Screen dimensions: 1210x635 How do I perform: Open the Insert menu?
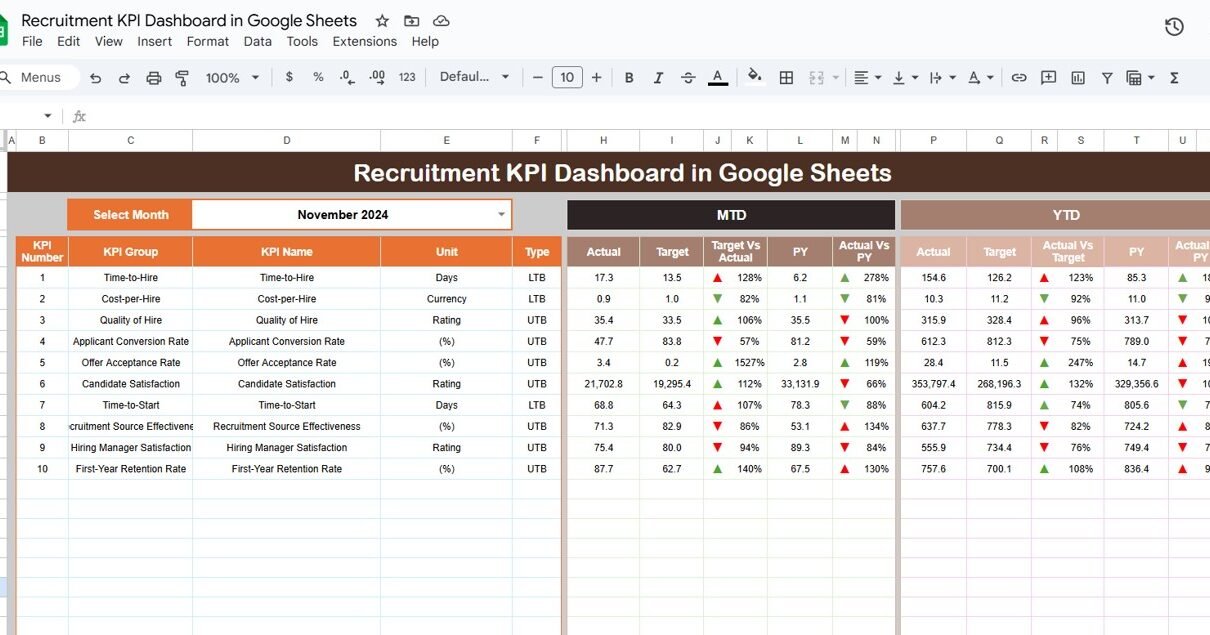pyautogui.click(x=155, y=41)
